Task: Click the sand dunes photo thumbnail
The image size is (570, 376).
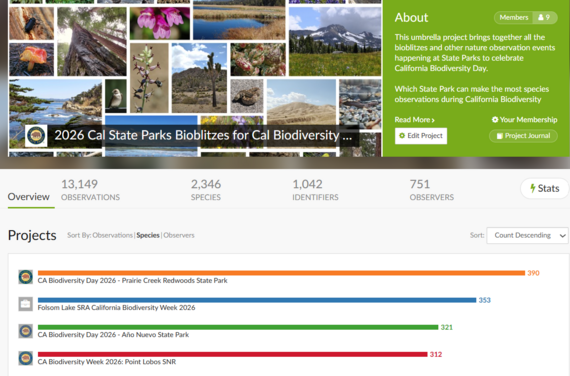Action: (301, 102)
